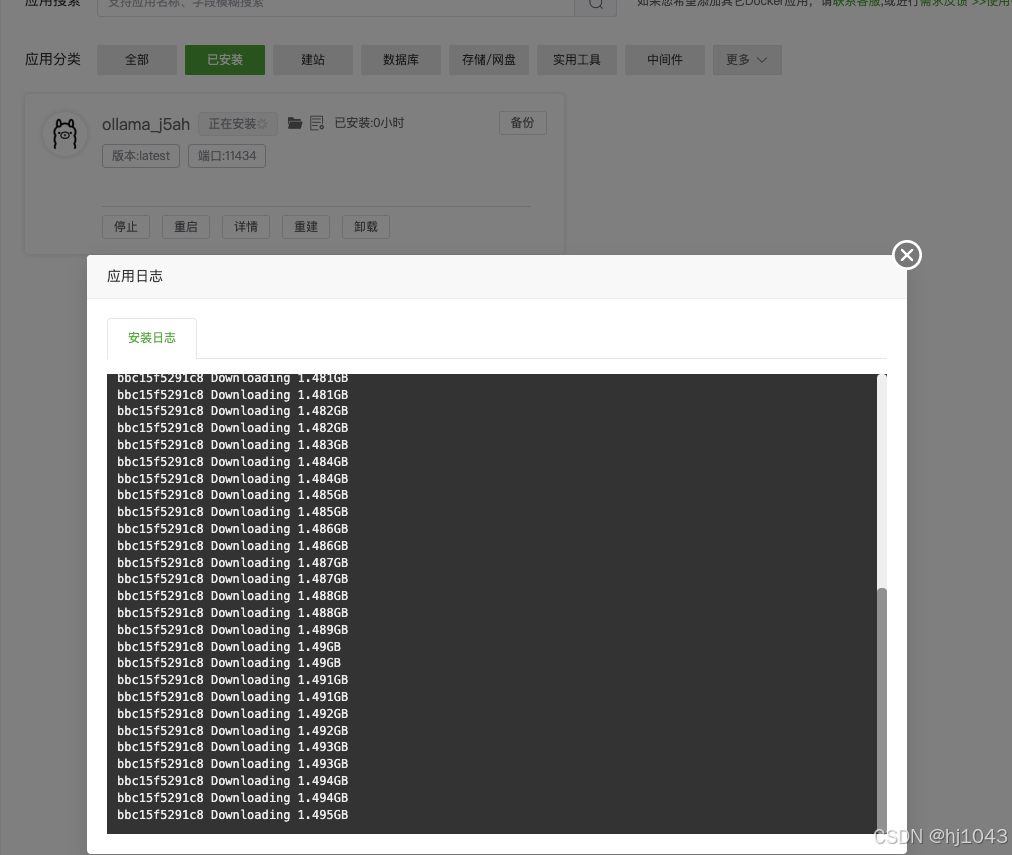Click 重启 to restart ollama
Viewport: 1012px width, 855px height.
(x=186, y=226)
